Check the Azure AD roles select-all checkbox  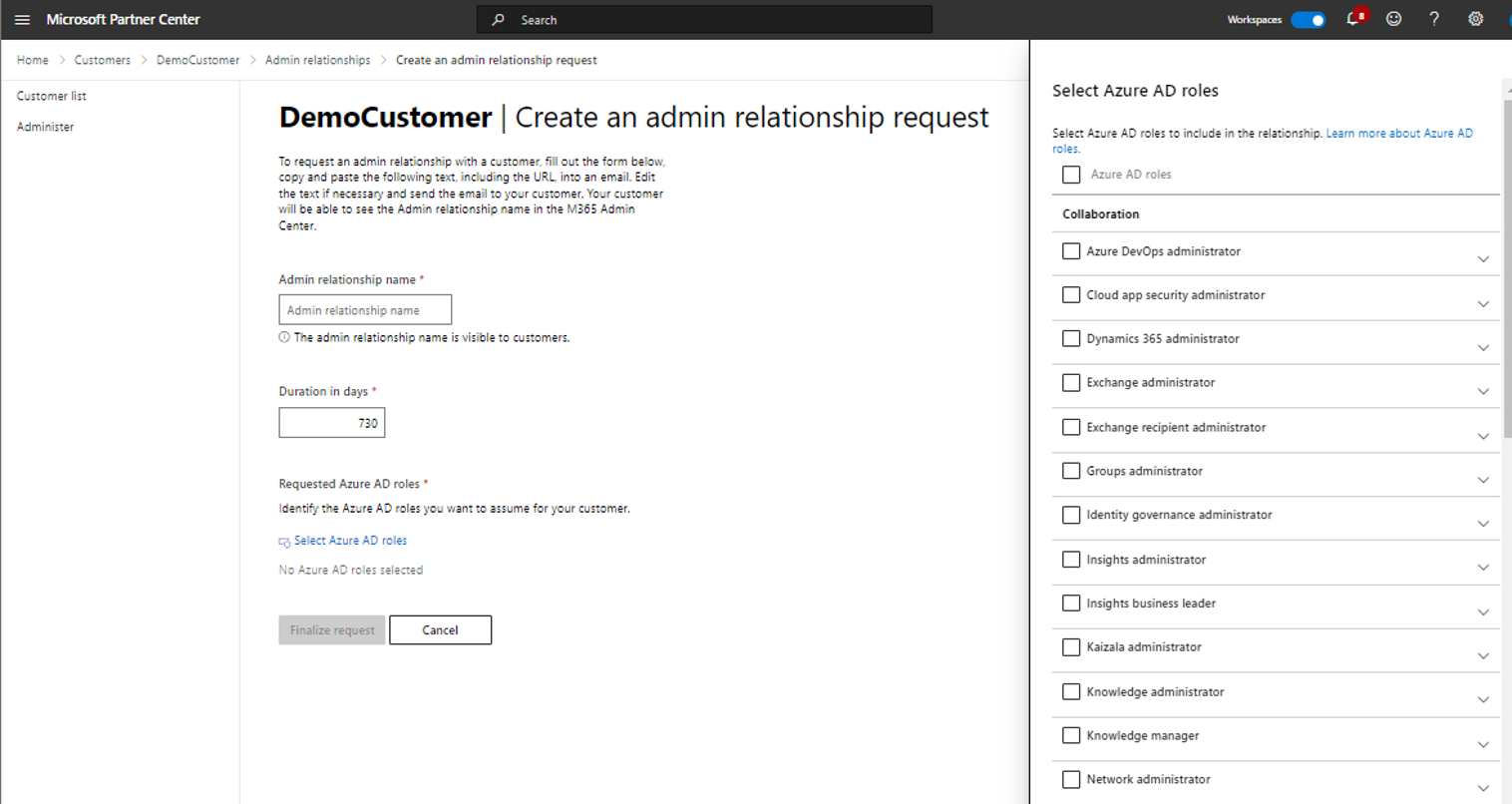(x=1071, y=175)
